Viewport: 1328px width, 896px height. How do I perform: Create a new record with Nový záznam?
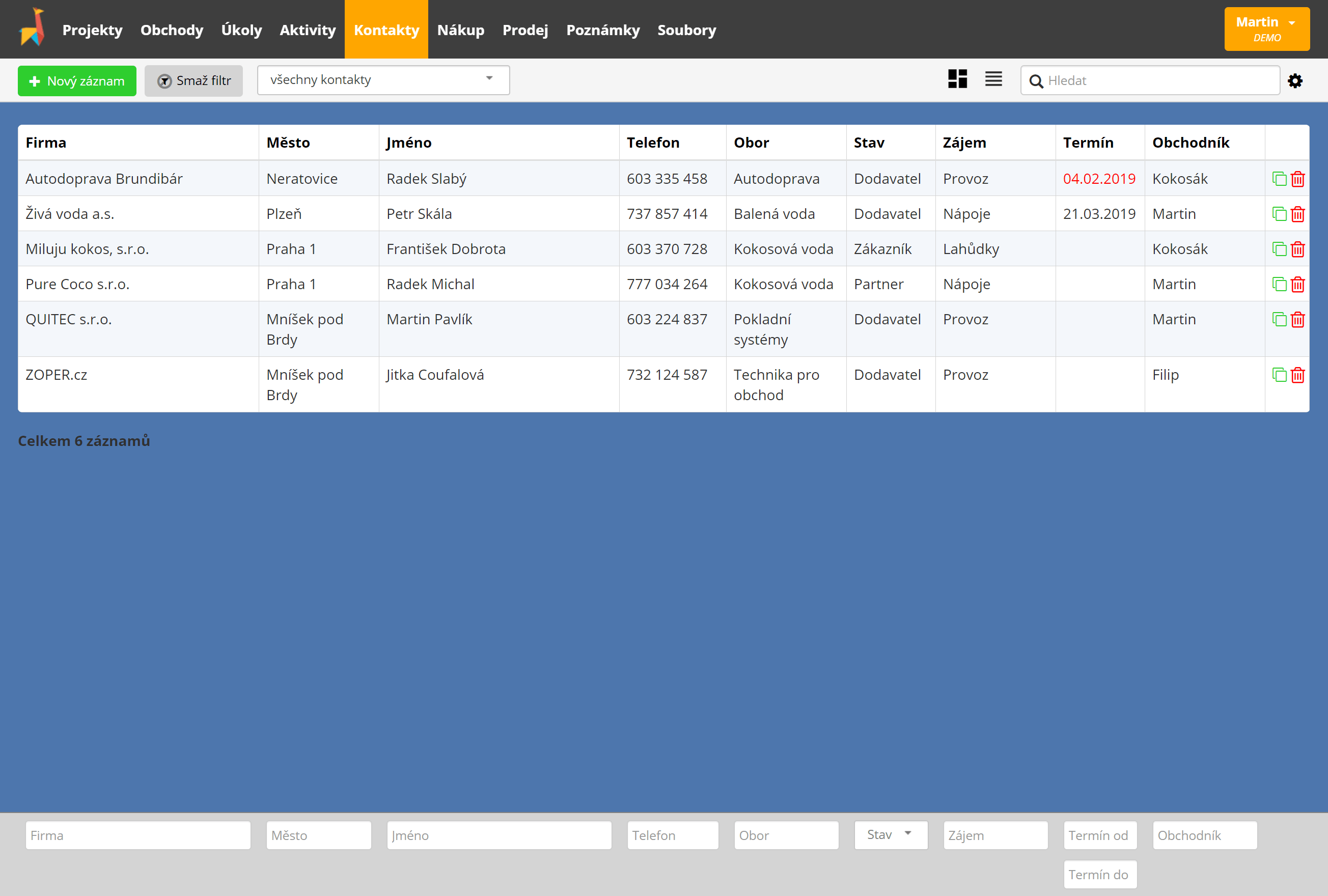coord(77,81)
